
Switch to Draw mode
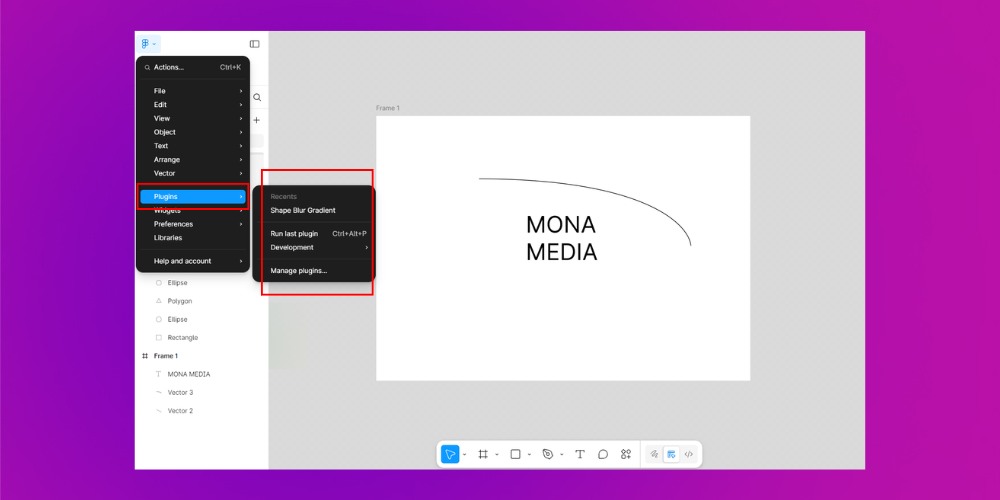coord(654,454)
